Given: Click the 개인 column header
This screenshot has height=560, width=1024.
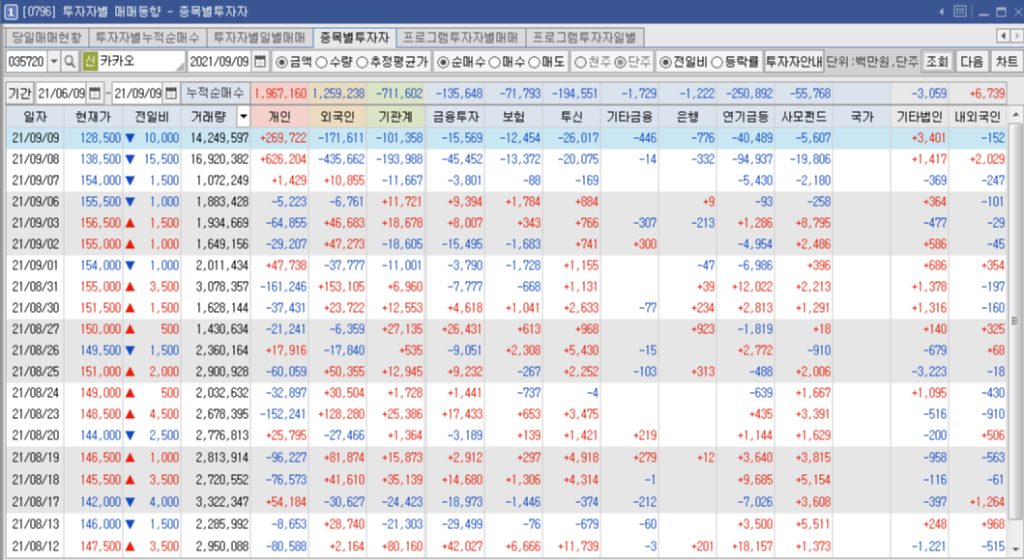Looking at the screenshot, I should pyautogui.click(x=280, y=117).
